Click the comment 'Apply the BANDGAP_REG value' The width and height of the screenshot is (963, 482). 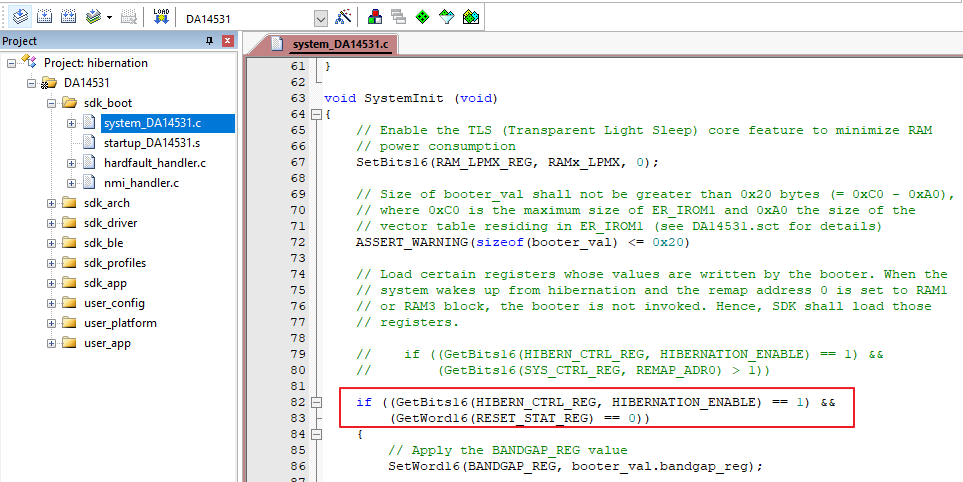click(x=508, y=450)
